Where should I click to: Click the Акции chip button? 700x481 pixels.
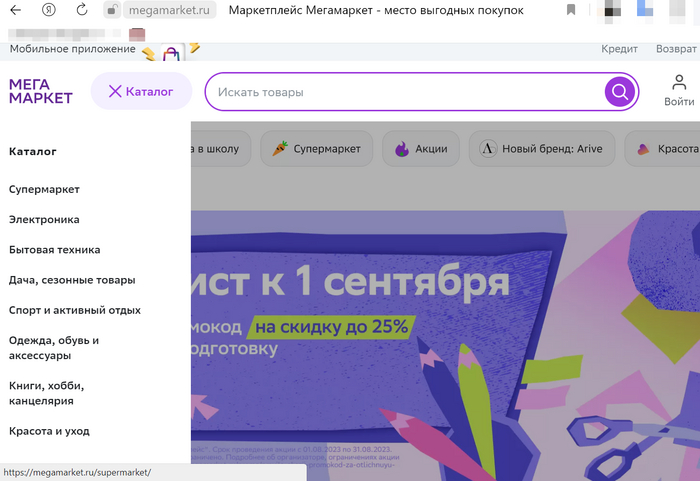[420, 149]
